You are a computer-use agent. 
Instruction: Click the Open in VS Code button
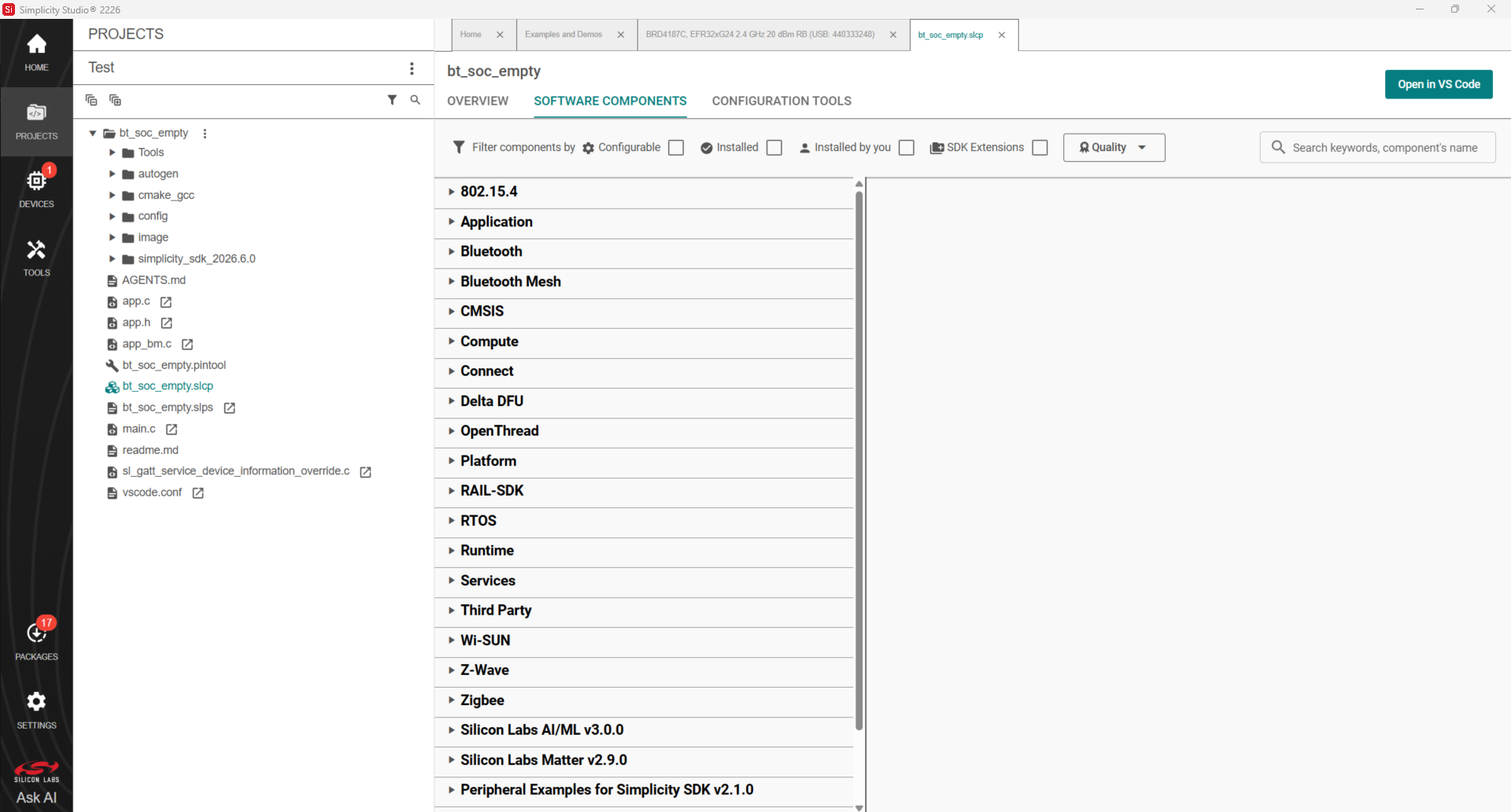point(1439,84)
